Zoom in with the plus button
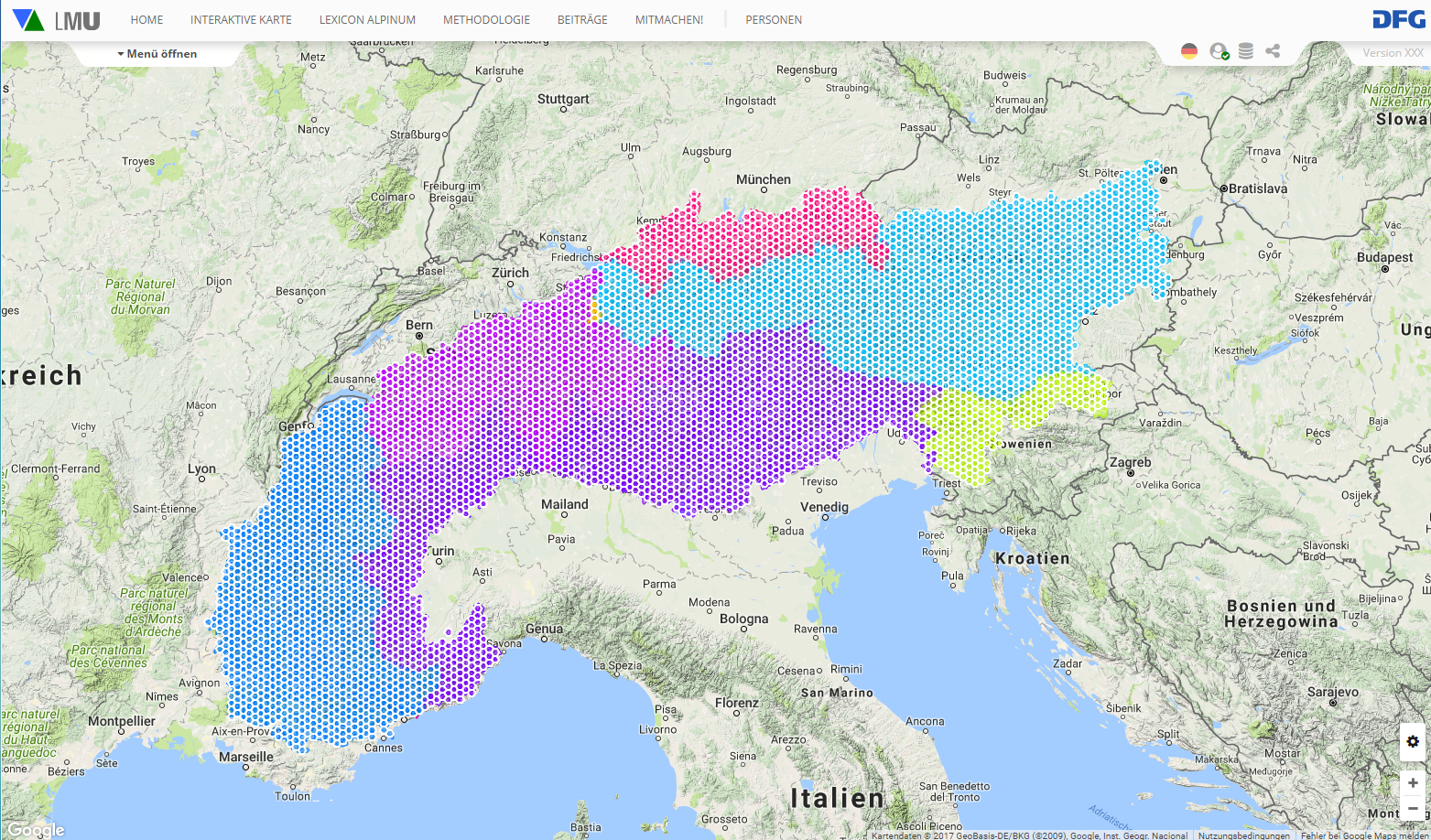The image size is (1431, 840). [1412, 783]
